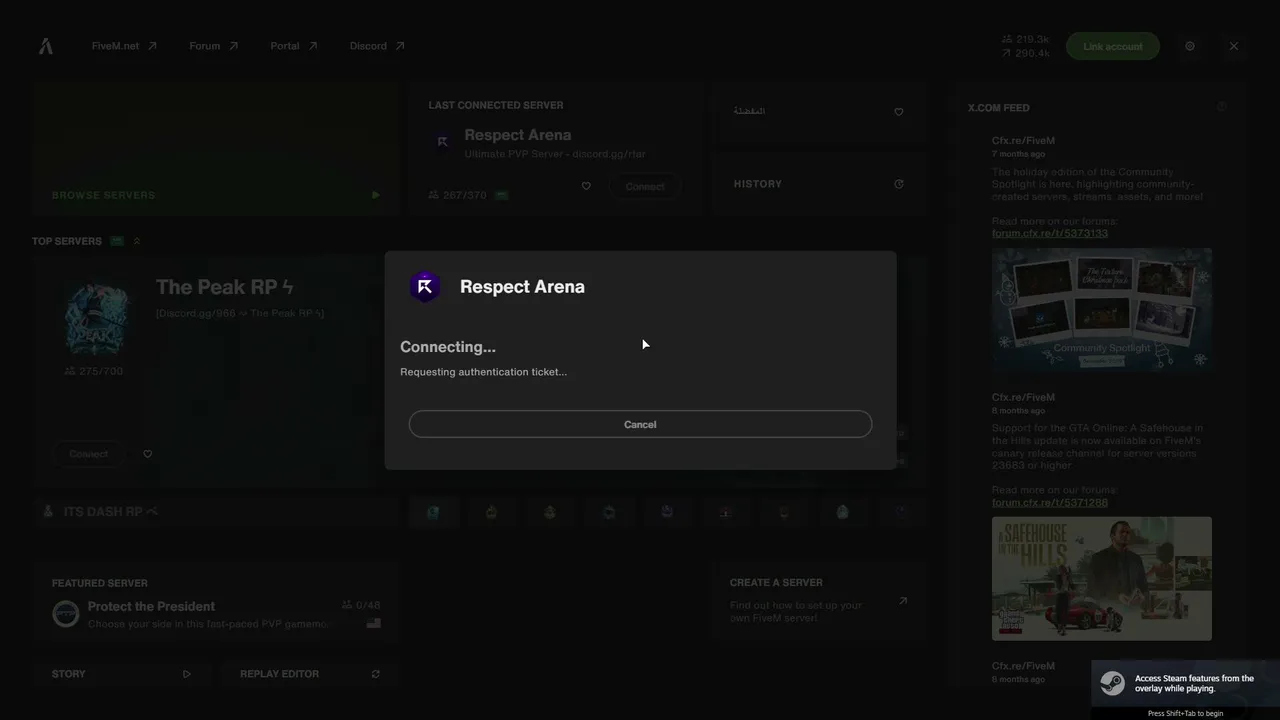Click the Top Servers country flag badge
The height and width of the screenshot is (720, 1280).
117,241
